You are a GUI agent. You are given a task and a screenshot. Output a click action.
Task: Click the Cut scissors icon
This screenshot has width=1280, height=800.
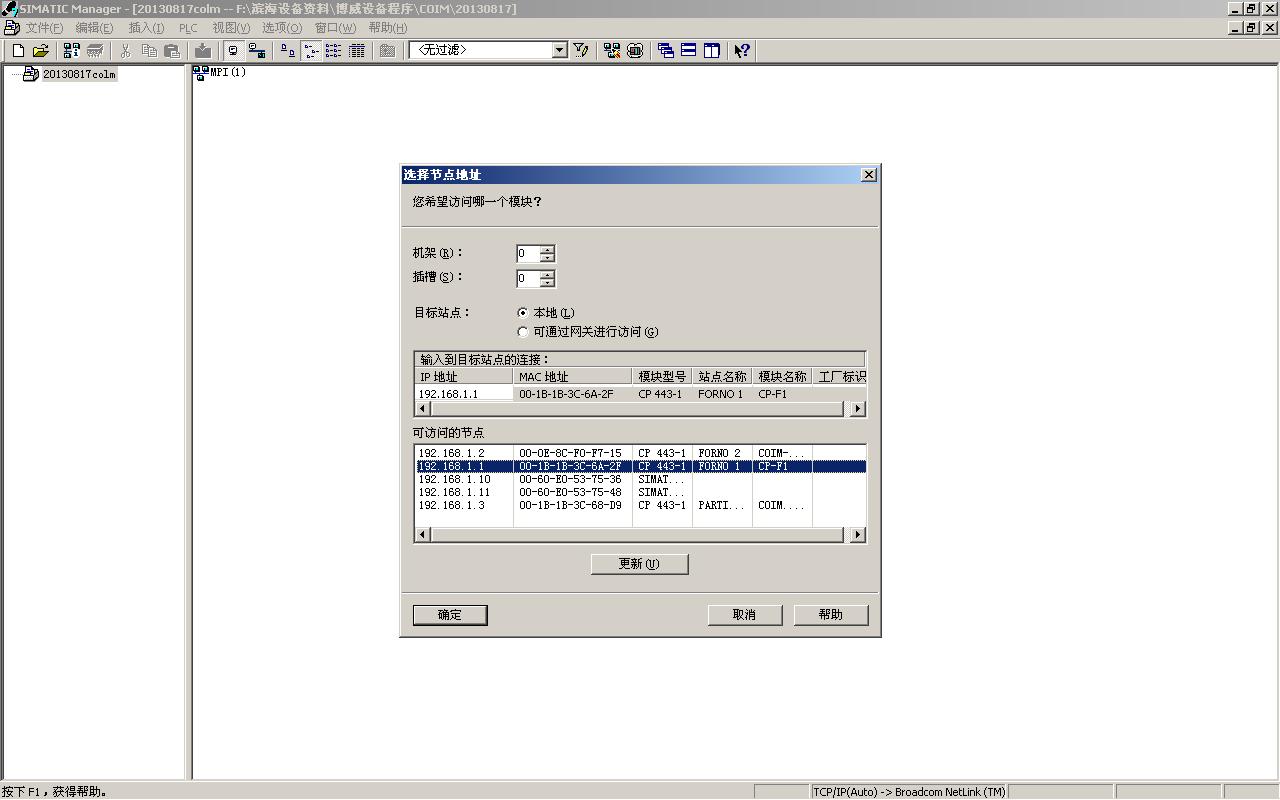(x=126, y=50)
